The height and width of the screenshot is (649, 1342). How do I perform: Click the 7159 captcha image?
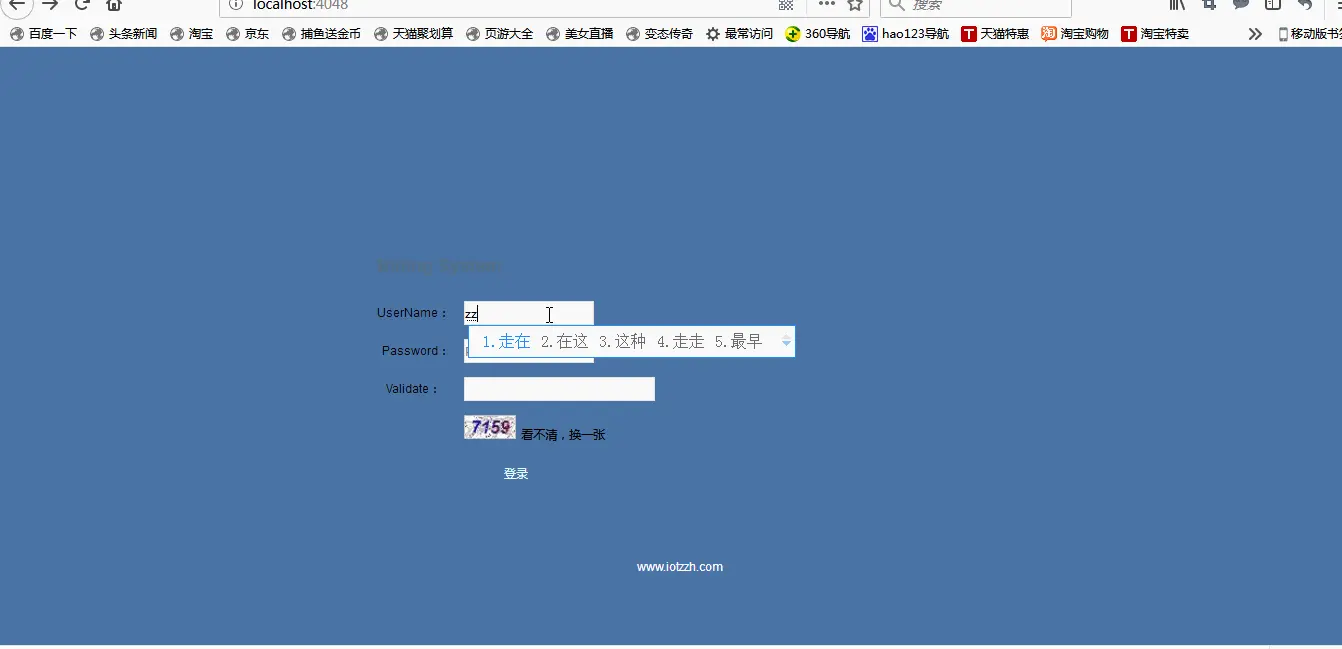pyautogui.click(x=490, y=427)
